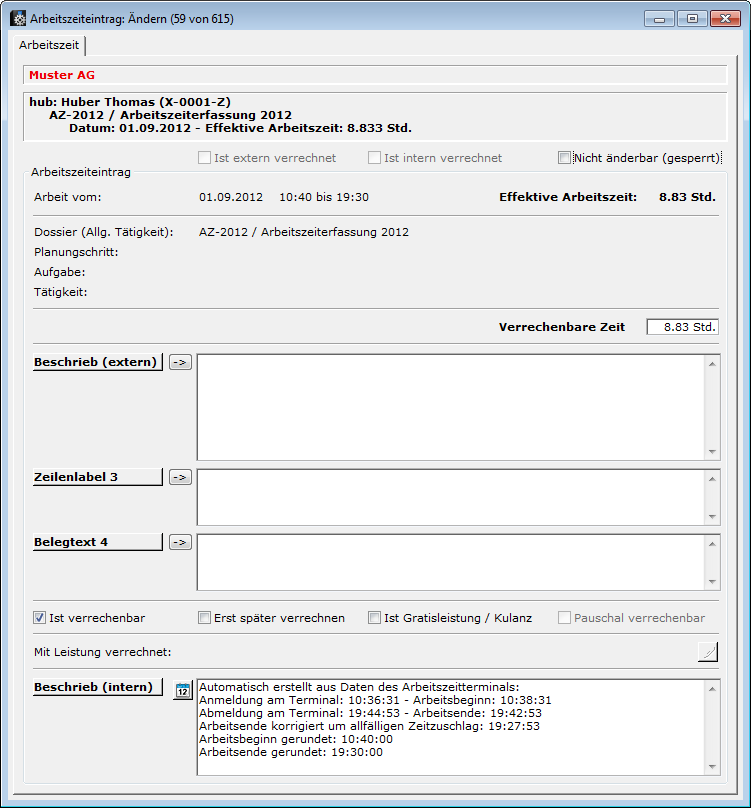Click the application icon in the title bar
The height and width of the screenshot is (808, 751).
pos(17,19)
